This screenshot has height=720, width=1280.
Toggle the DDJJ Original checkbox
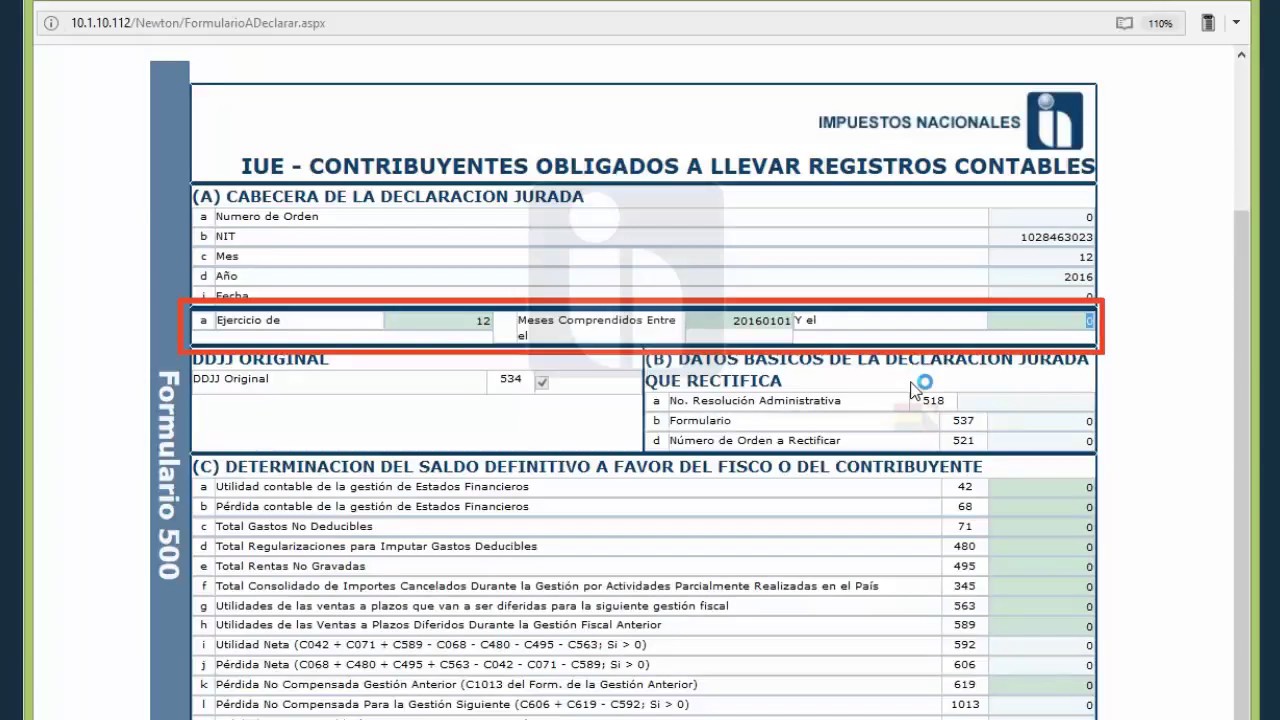(x=542, y=382)
